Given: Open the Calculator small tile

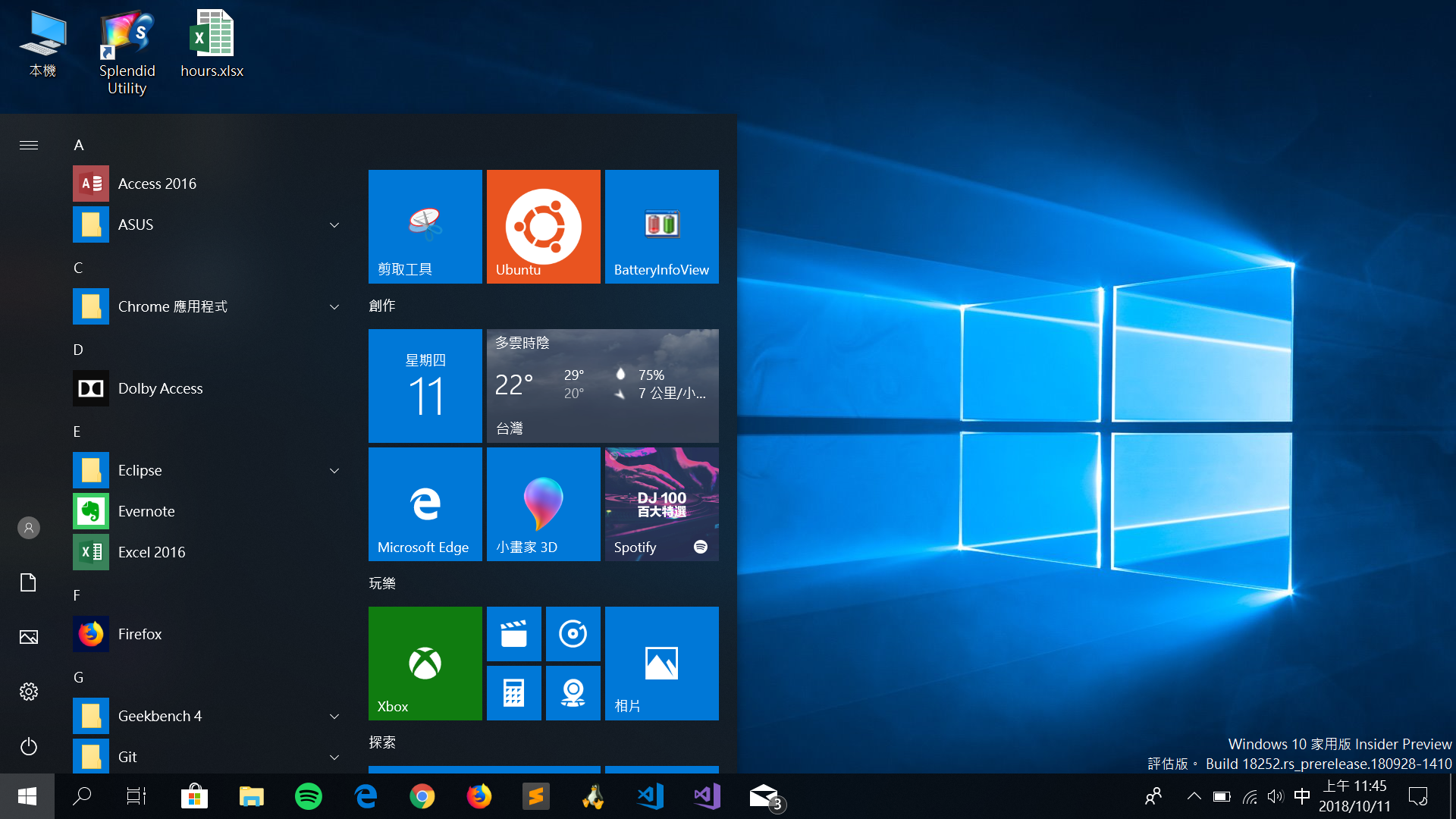Looking at the screenshot, I should point(514,693).
